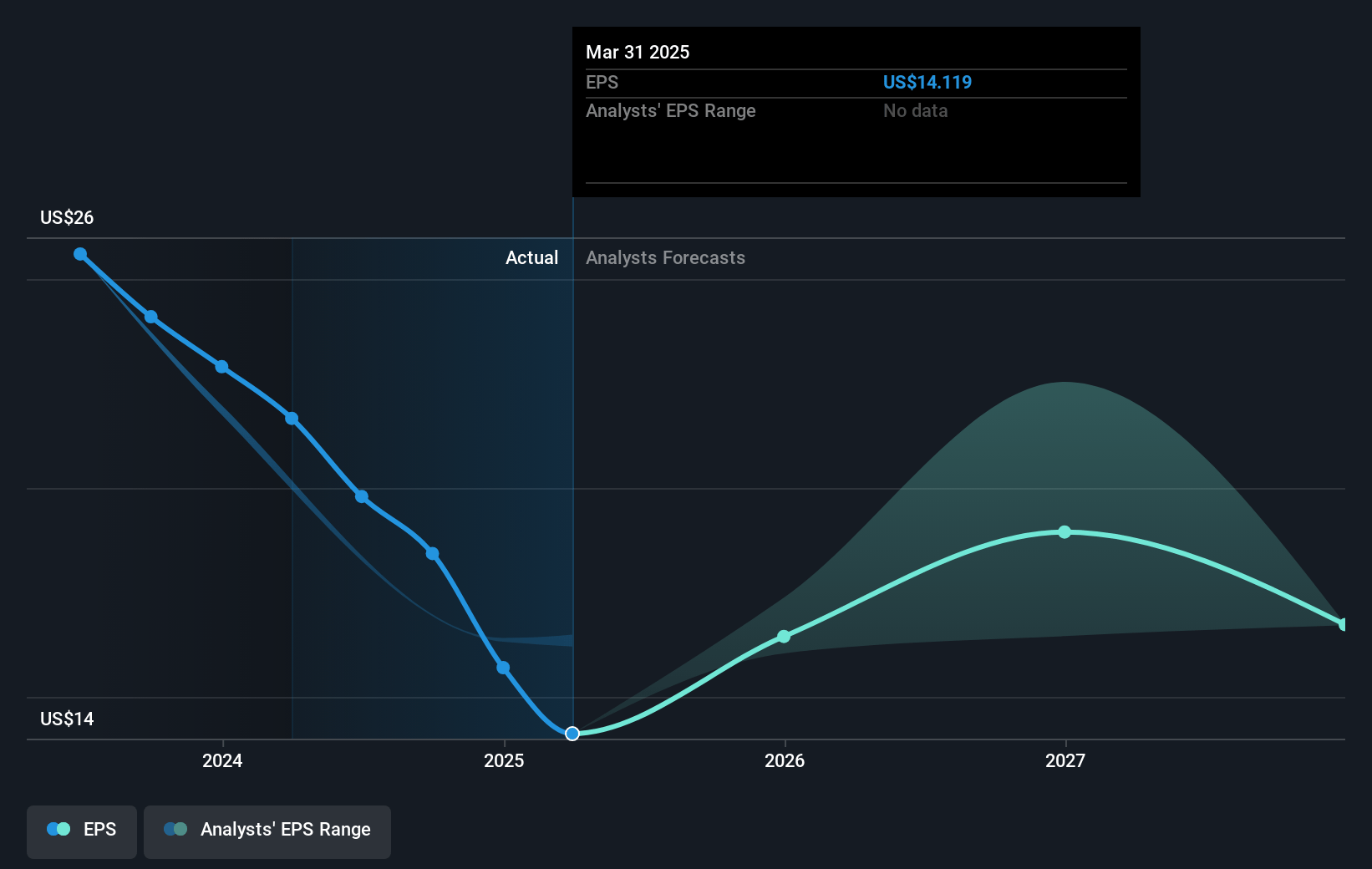1372x869 pixels.
Task: Click the 2026 x-axis label
Action: point(785,760)
